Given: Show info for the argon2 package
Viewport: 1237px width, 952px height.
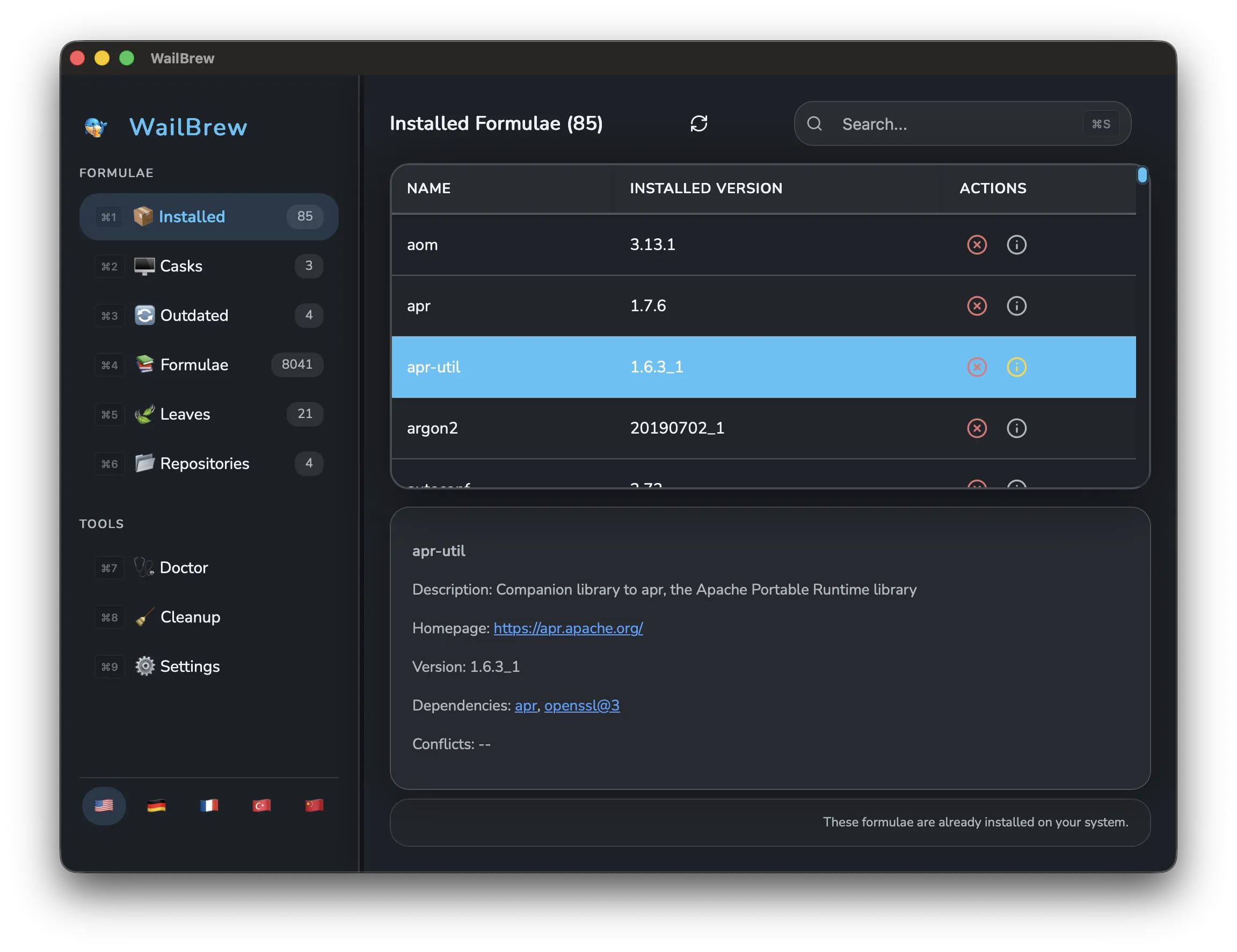Looking at the screenshot, I should point(1016,428).
